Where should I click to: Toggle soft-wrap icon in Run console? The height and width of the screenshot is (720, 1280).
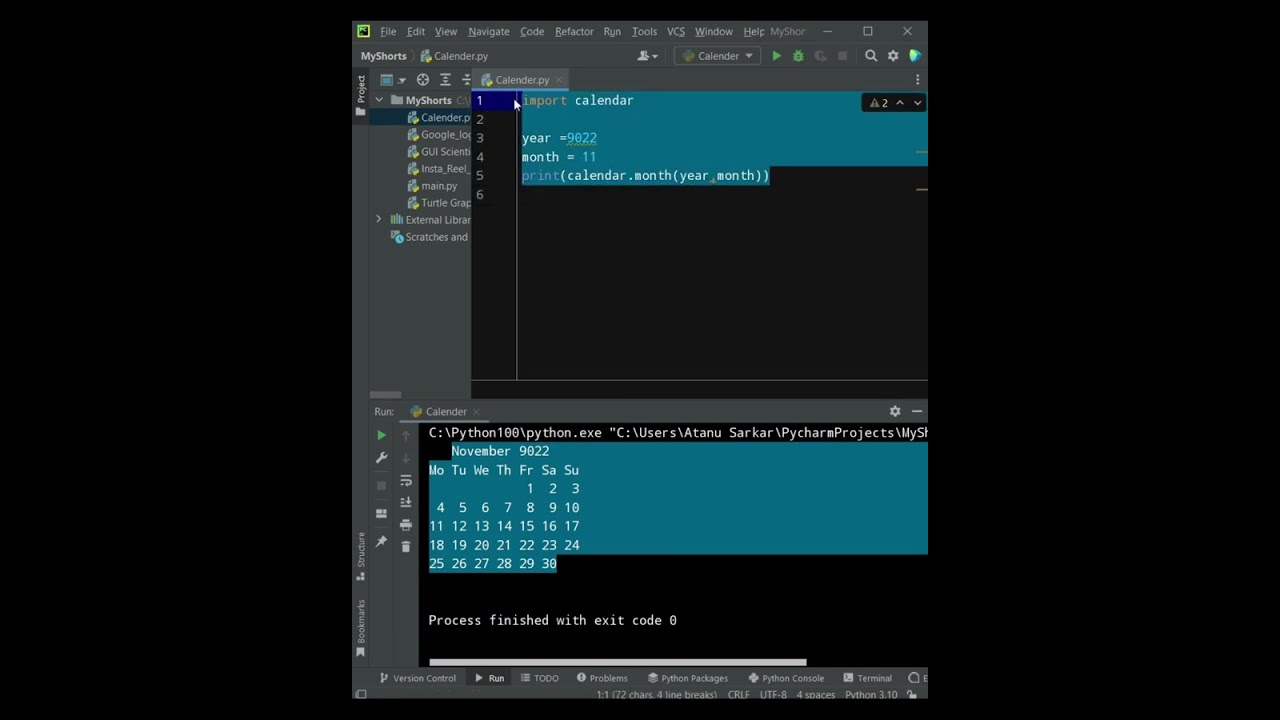tap(405, 481)
